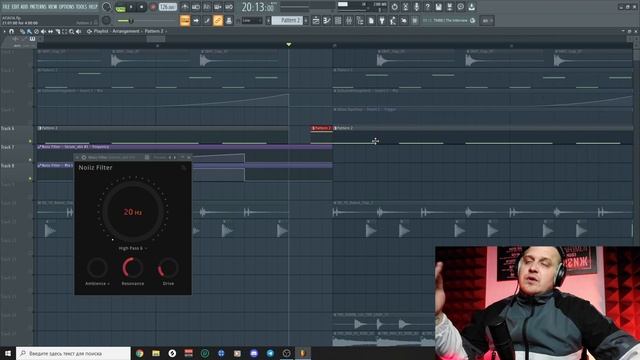Open the Noiiz Filter plugin gear options
640x360 pixels.
(84, 157)
